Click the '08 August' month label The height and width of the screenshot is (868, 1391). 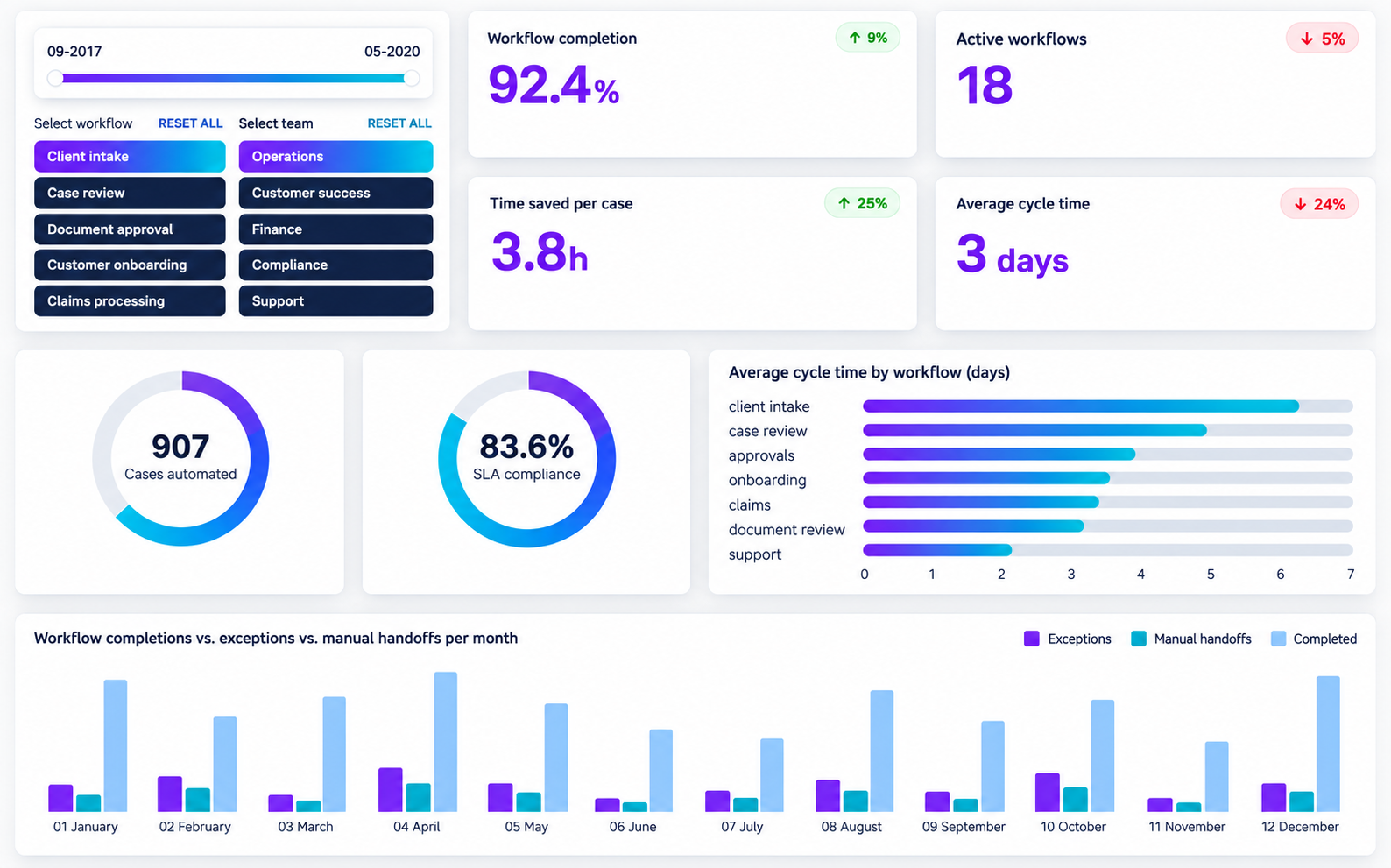(x=851, y=827)
